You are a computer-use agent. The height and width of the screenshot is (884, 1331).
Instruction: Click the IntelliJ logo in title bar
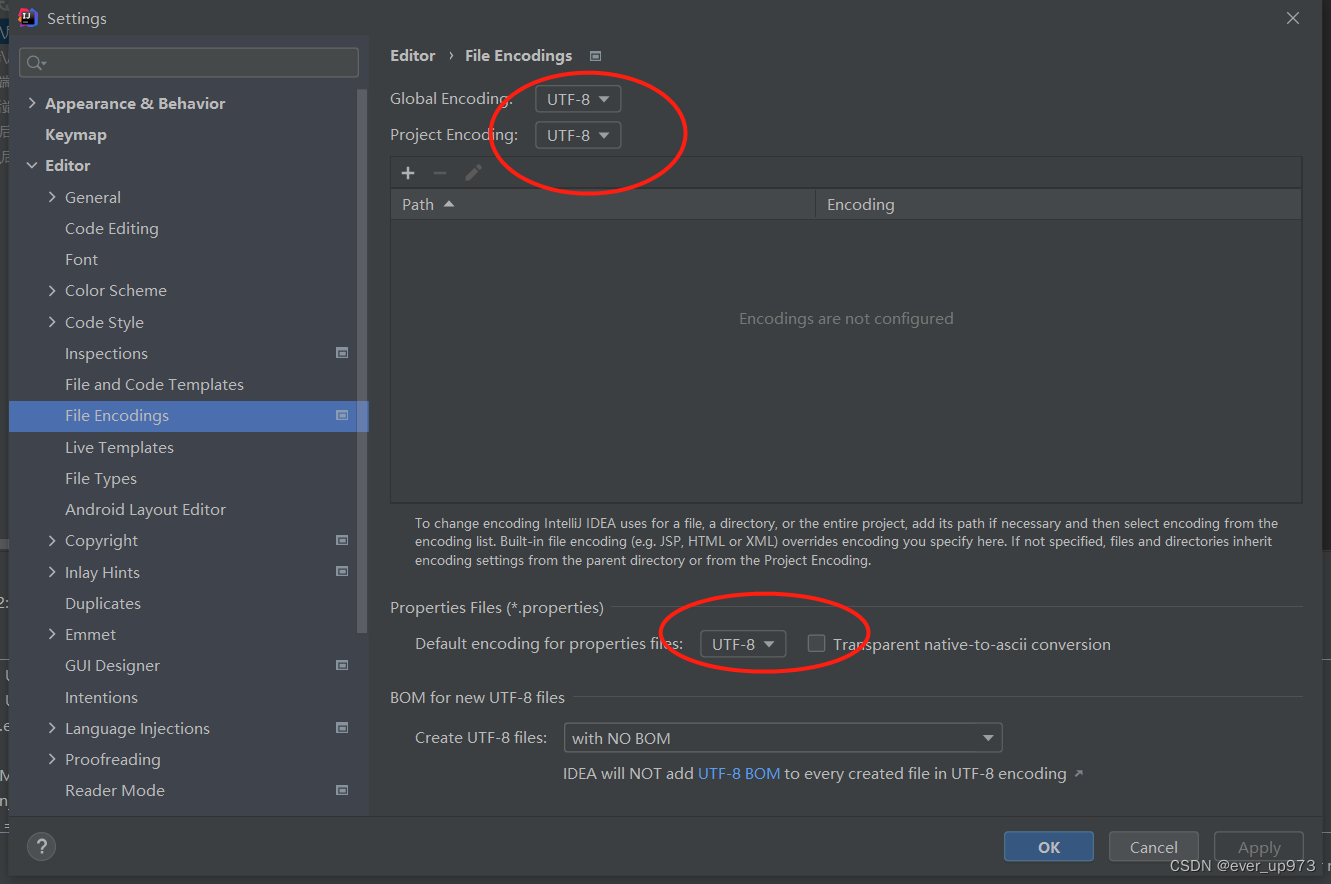28,17
